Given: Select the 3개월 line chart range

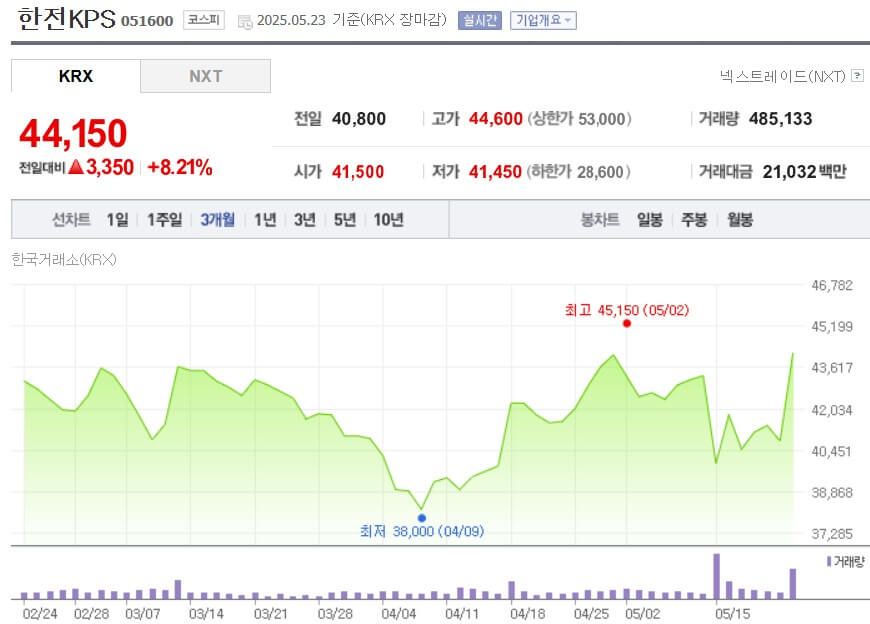Looking at the screenshot, I should [x=218, y=220].
